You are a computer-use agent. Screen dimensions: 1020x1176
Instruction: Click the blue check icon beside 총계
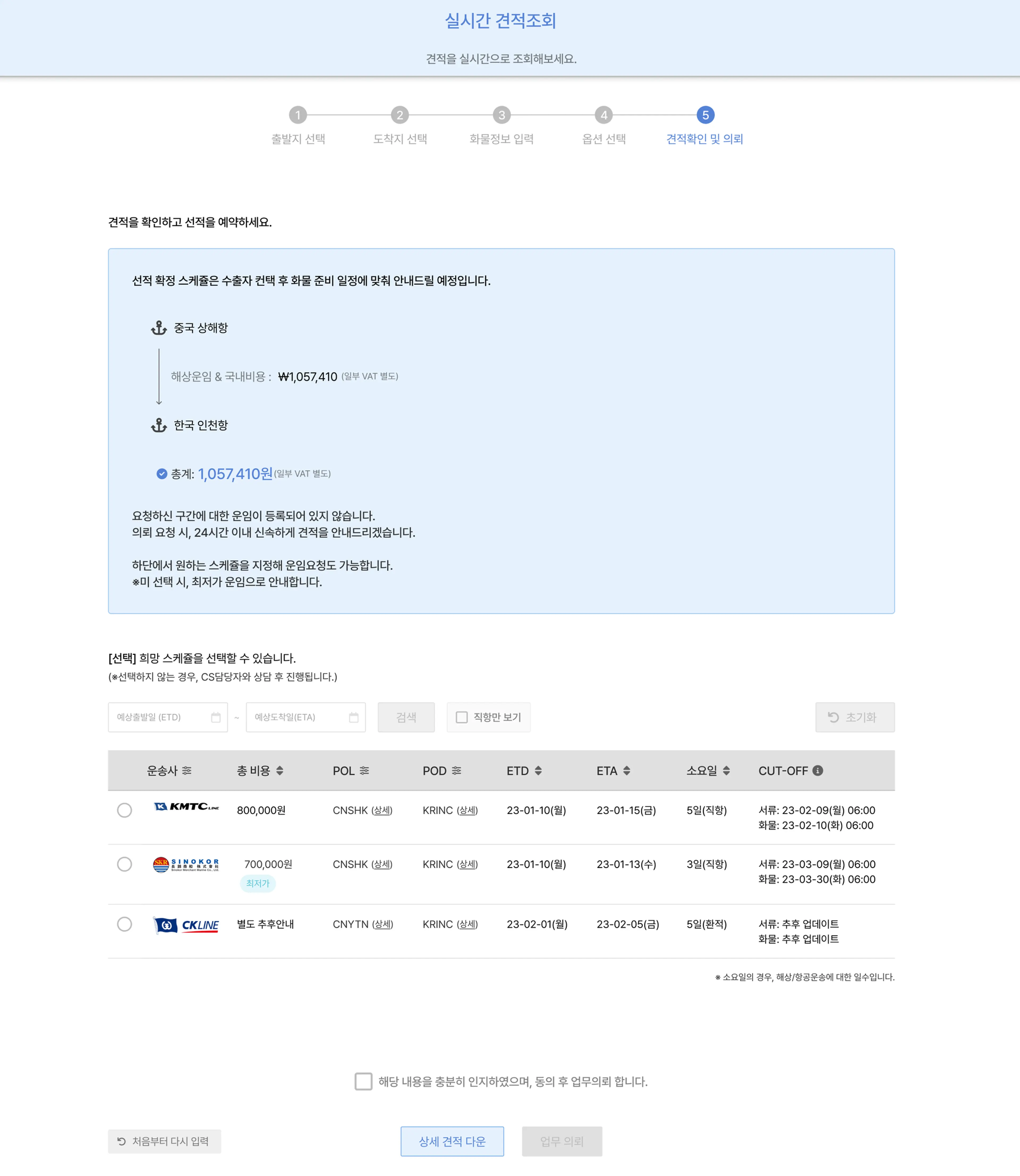(x=162, y=474)
